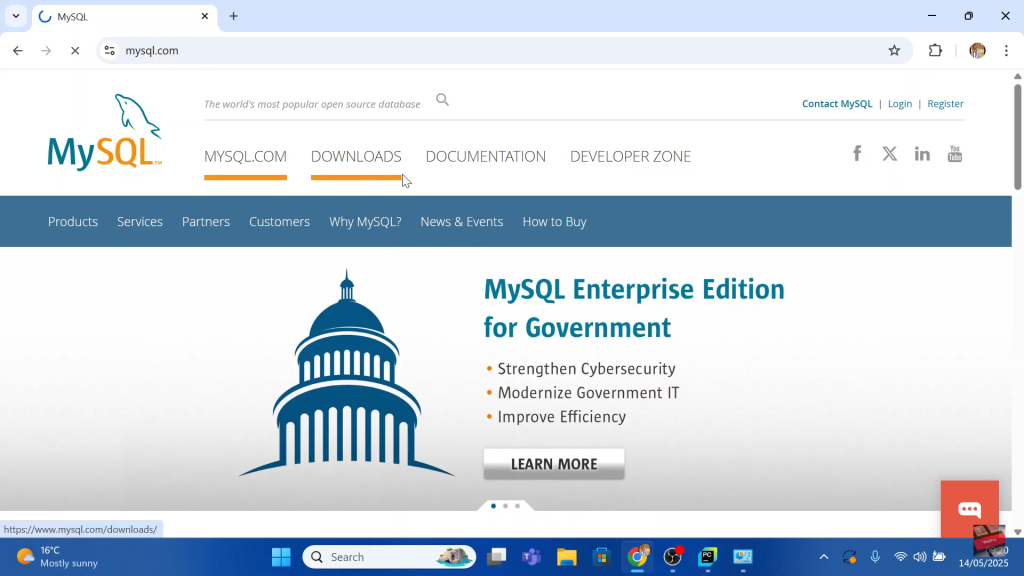Open the Why MySQL? menu item
The image size is (1024, 576).
click(365, 222)
